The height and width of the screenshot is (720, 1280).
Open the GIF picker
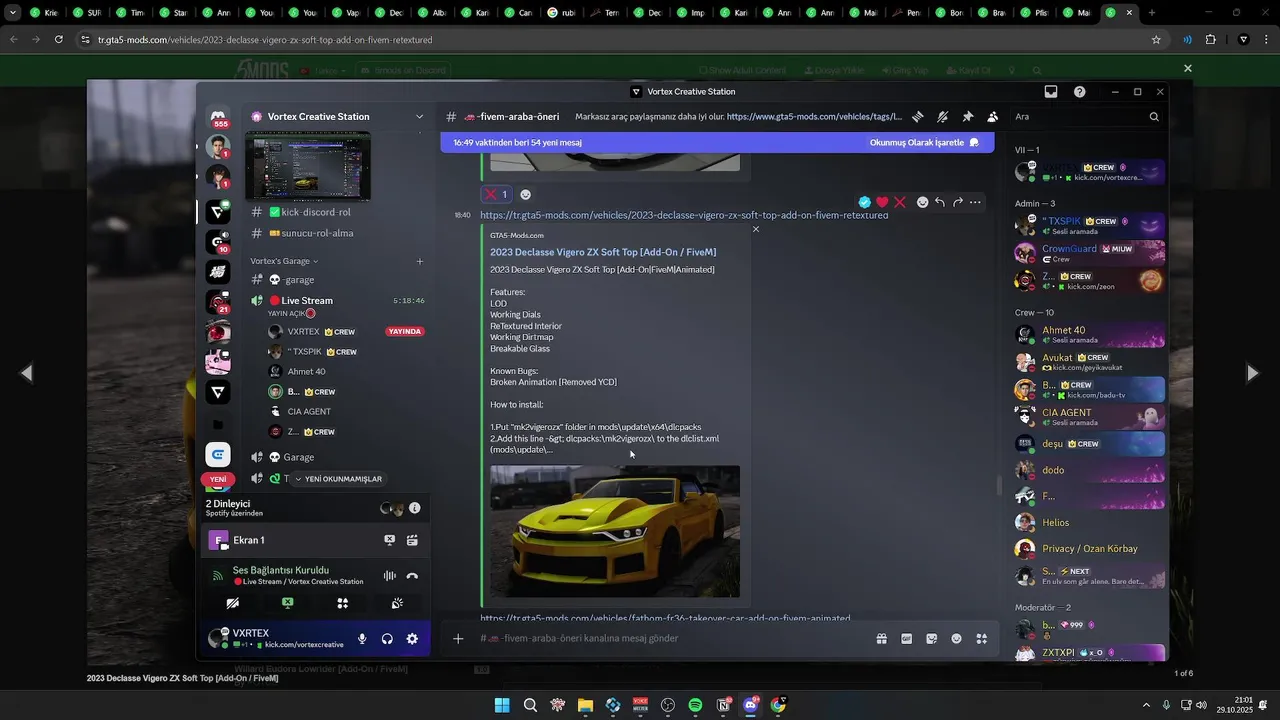[x=907, y=638]
